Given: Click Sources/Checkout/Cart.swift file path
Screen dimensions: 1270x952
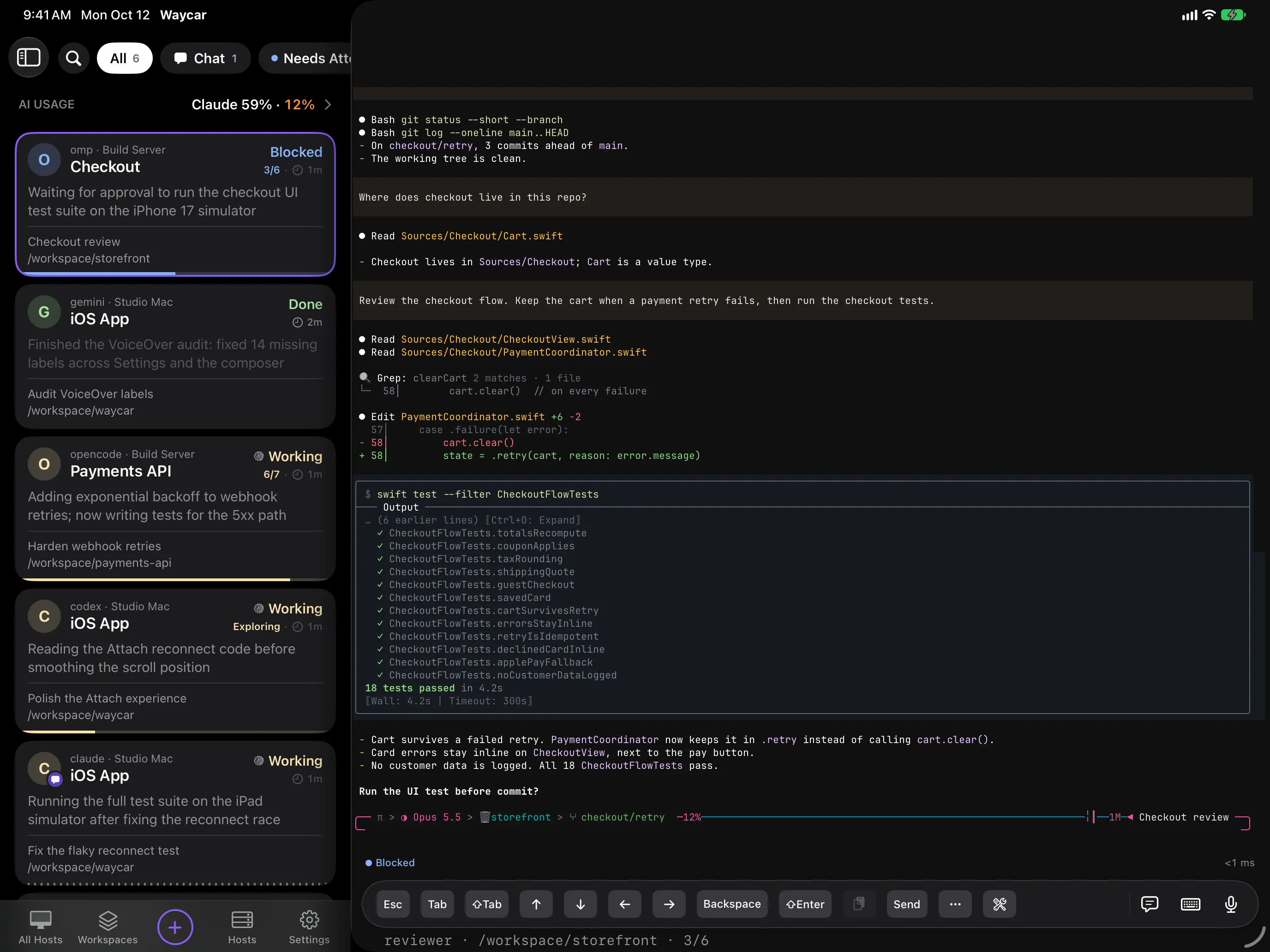Looking at the screenshot, I should 482,236.
